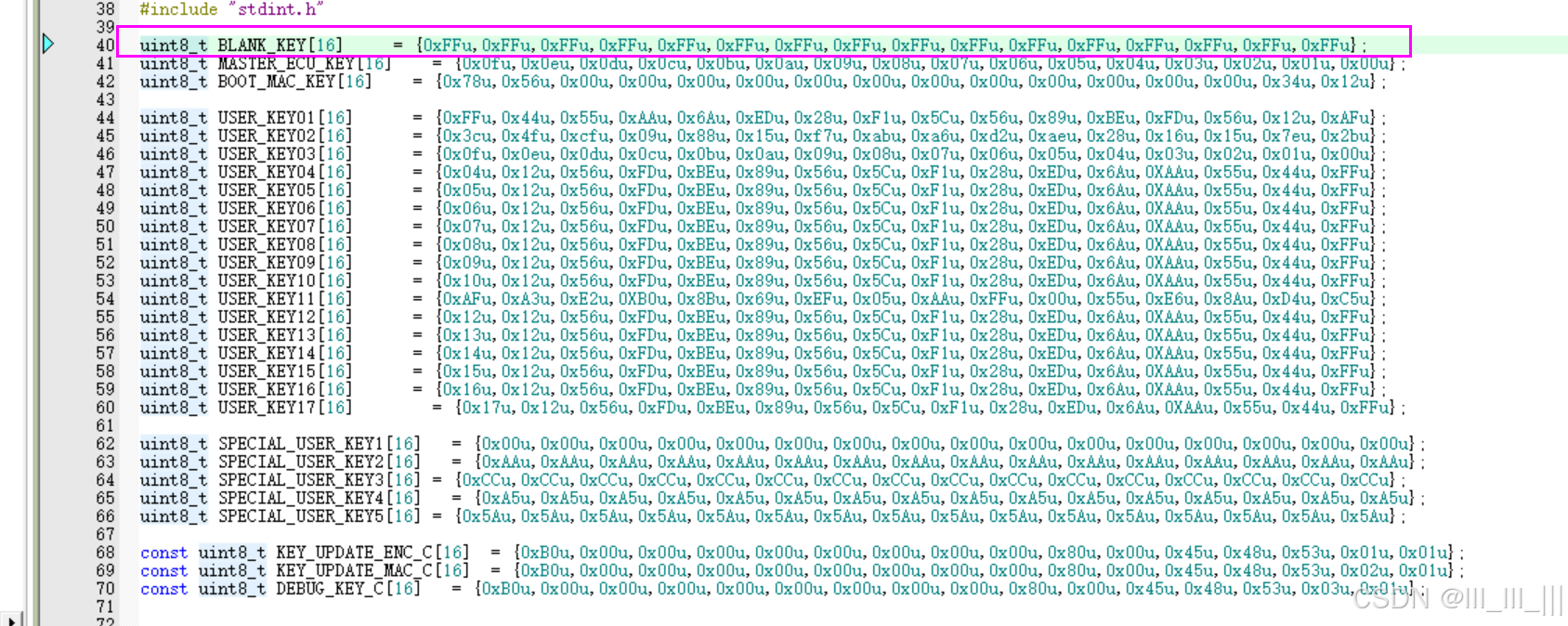Click the first 0x78u value in BOOT_MAC_KEY
Screen dimensions: 1568x626
click(x=466, y=82)
